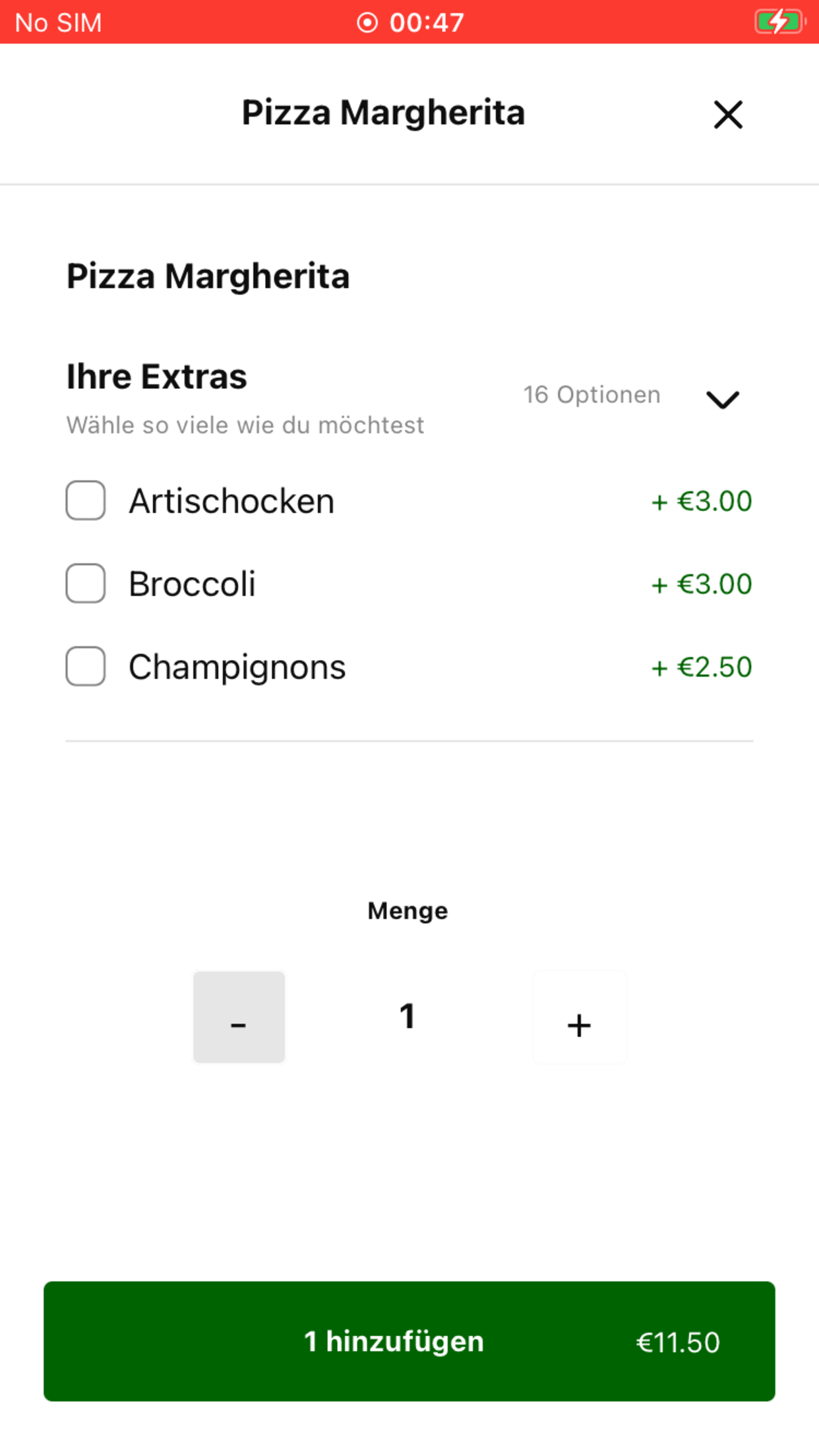Tick the Champignons checkbox
Image resolution: width=819 pixels, height=1456 pixels.
[86, 667]
